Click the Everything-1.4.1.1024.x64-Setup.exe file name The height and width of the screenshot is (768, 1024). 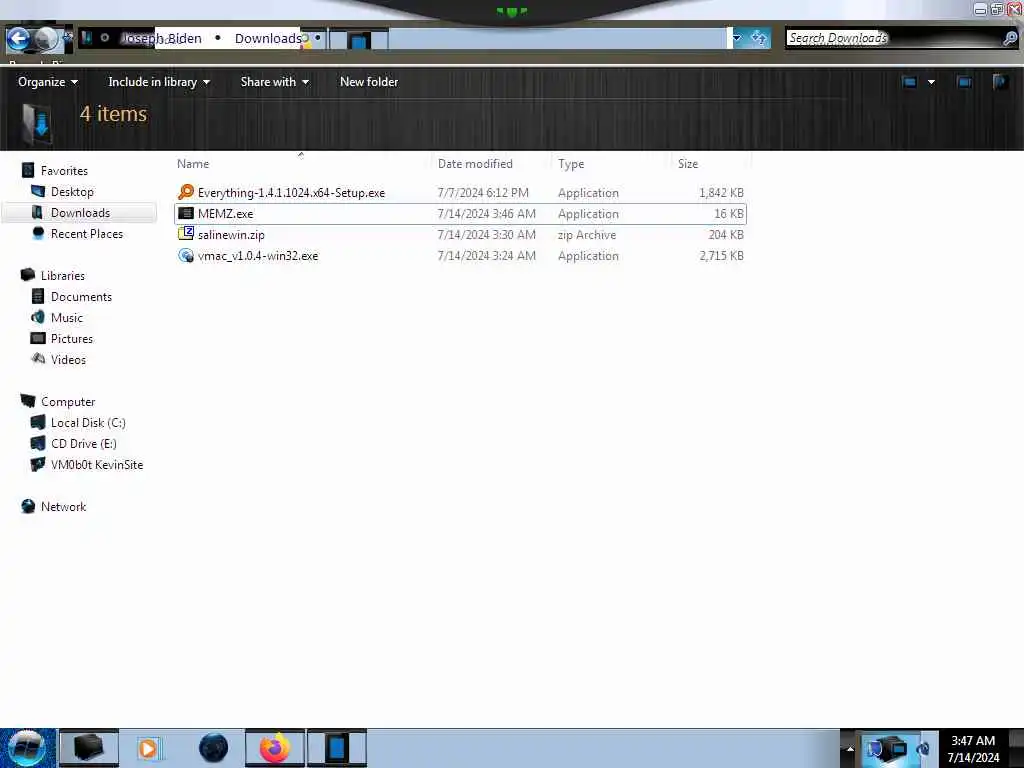point(291,193)
